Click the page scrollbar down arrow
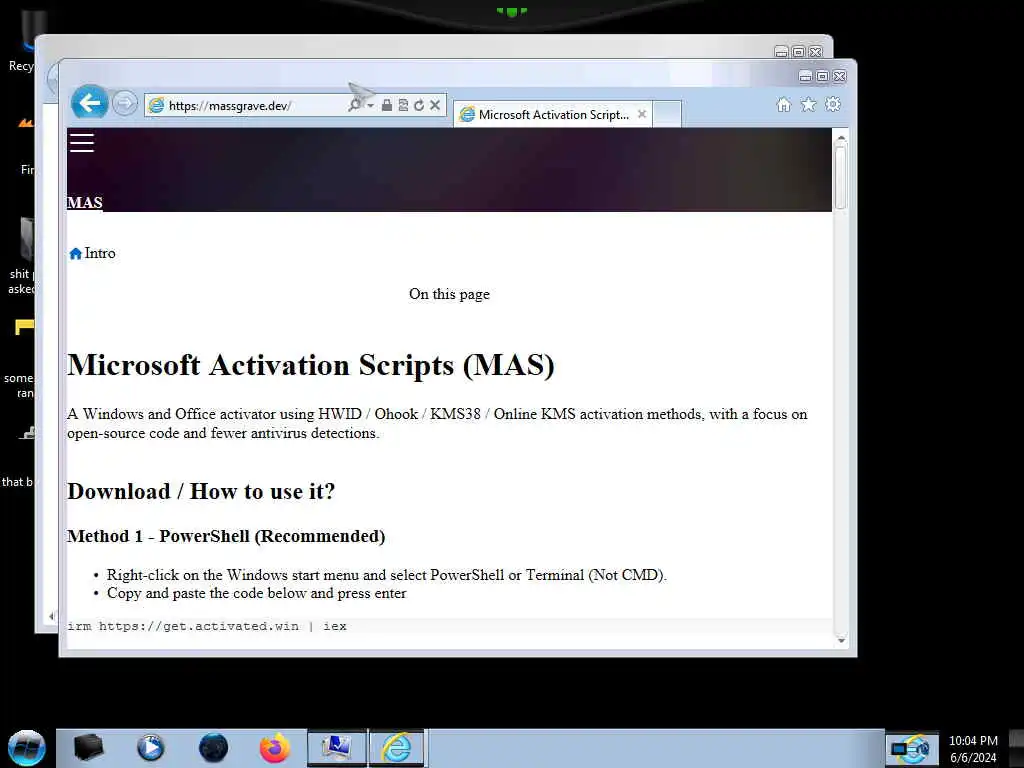Screen dimensions: 1024x768 point(841,641)
